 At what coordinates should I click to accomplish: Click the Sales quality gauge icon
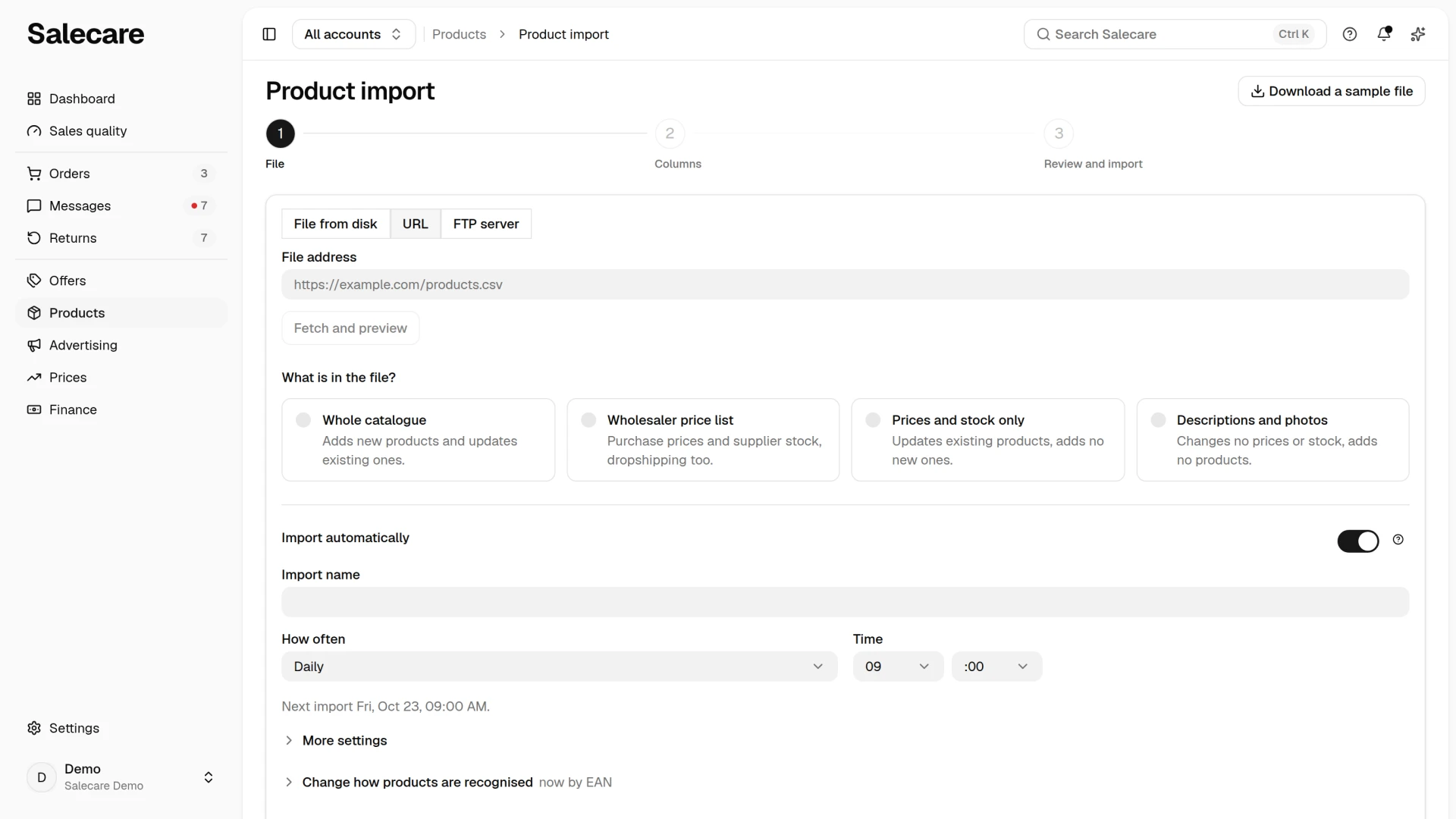point(34,131)
